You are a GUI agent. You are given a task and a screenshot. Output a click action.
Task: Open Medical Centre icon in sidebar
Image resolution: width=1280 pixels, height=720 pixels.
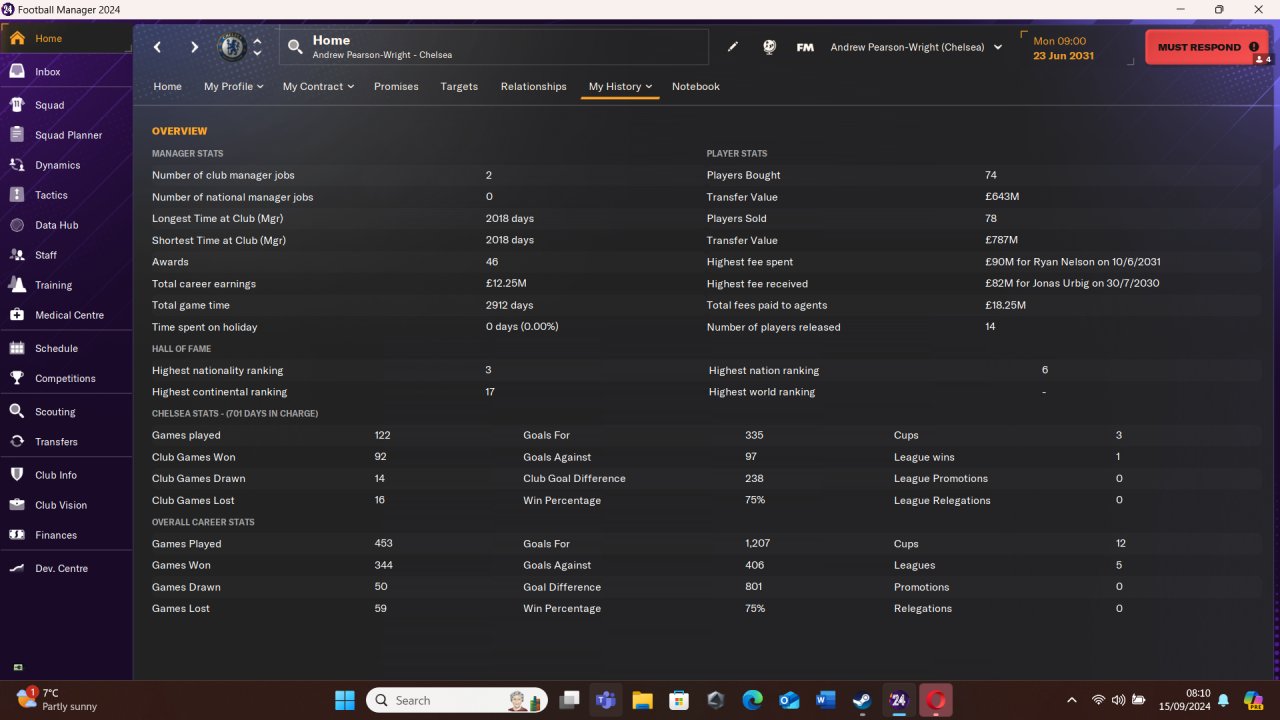[x=16, y=315]
